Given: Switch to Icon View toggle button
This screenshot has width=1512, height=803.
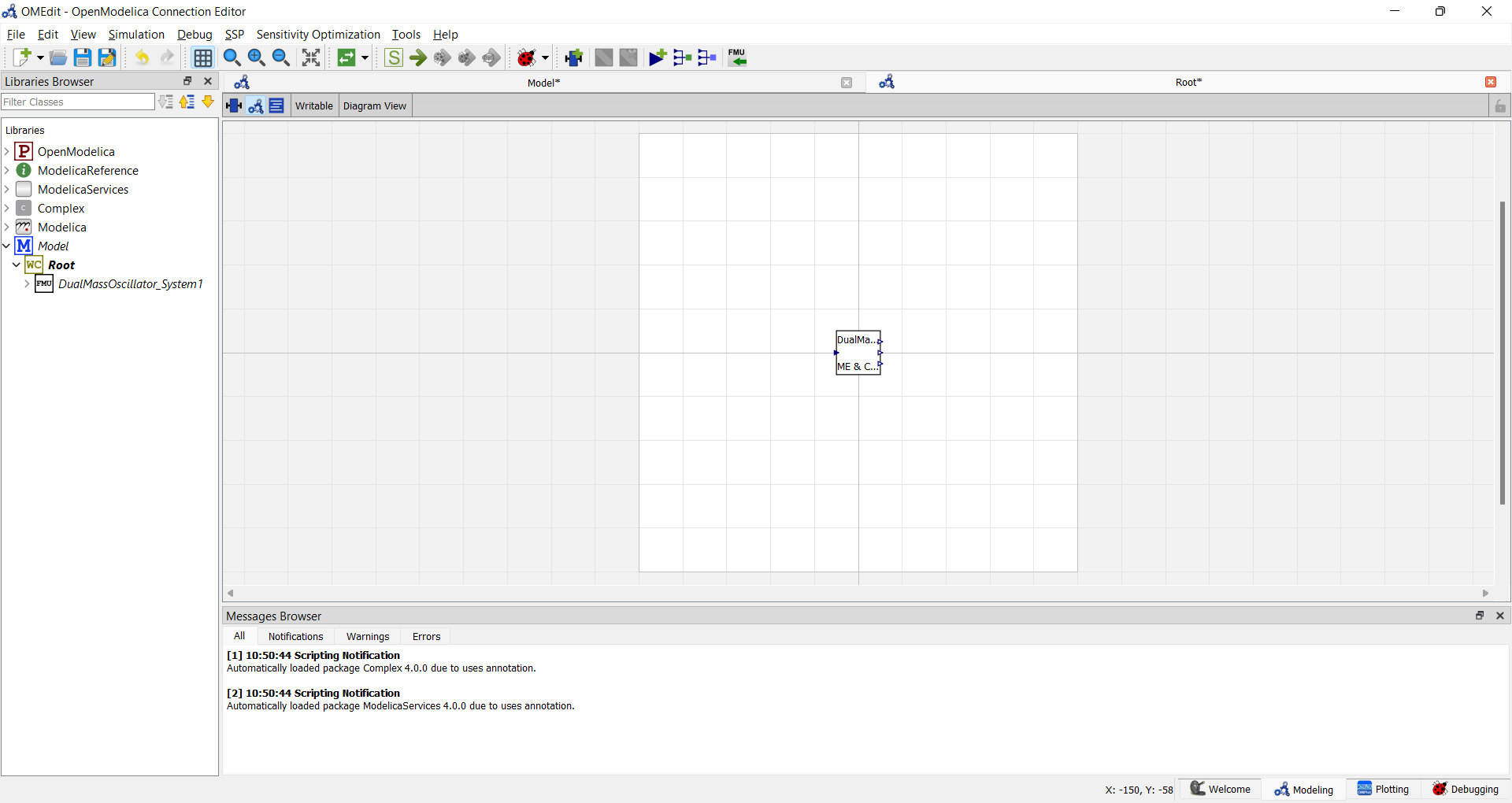Looking at the screenshot, I should coord(234,105).
